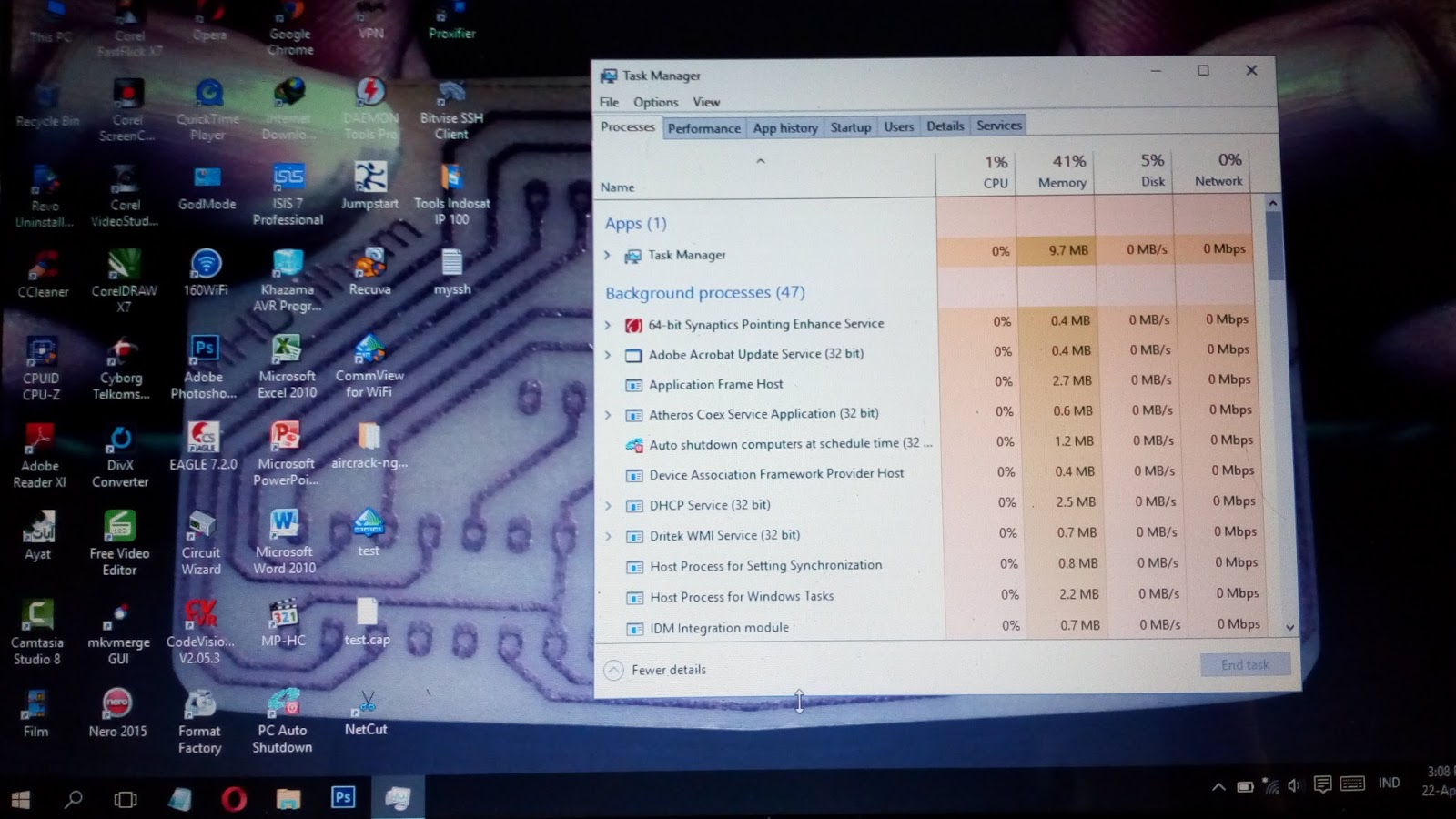The image size is (1456, 819).
Task: Open the NetCut desktop shortcut
Action: pos(366,713)
